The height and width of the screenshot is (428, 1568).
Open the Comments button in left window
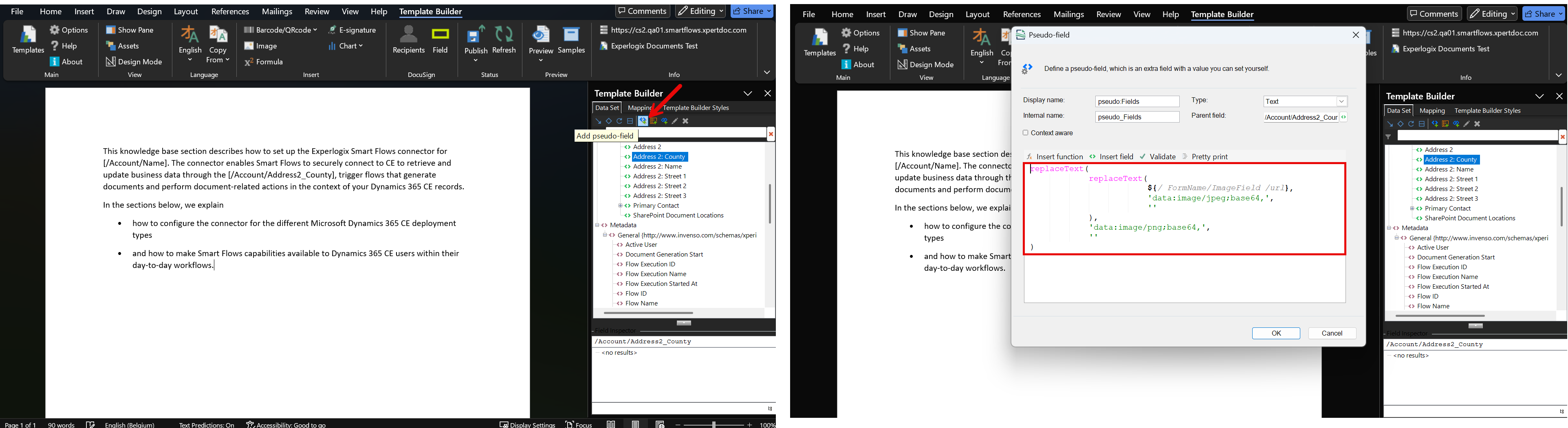pos(642,11)
